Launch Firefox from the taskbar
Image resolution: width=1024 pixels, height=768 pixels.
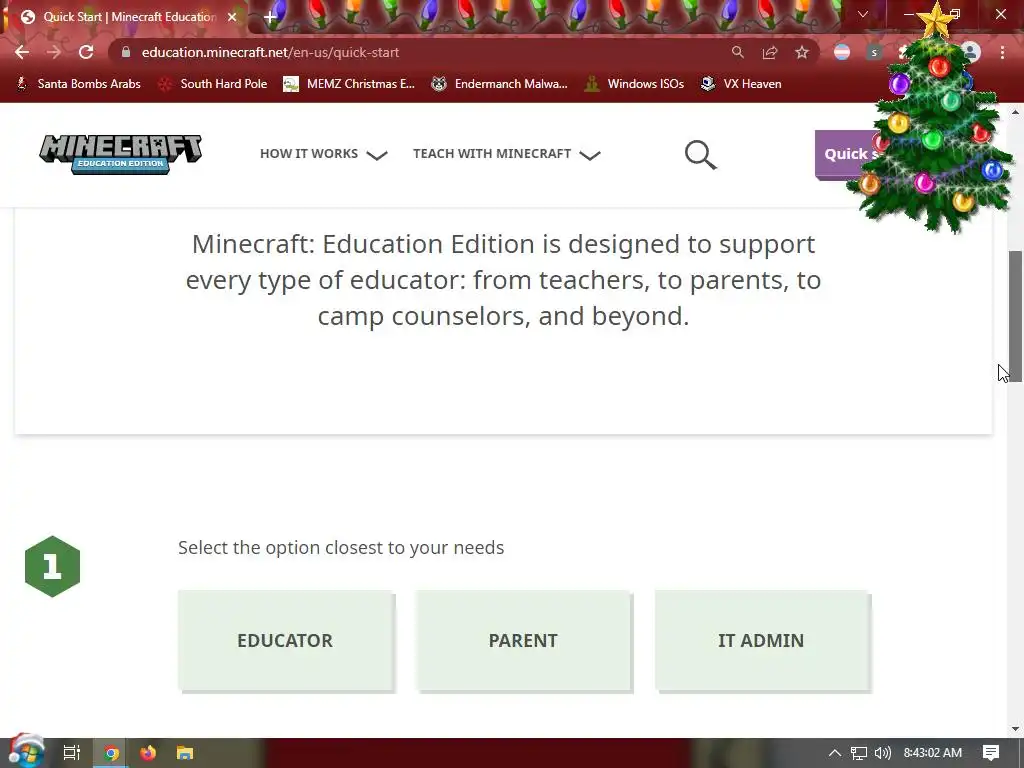[148, 753]
